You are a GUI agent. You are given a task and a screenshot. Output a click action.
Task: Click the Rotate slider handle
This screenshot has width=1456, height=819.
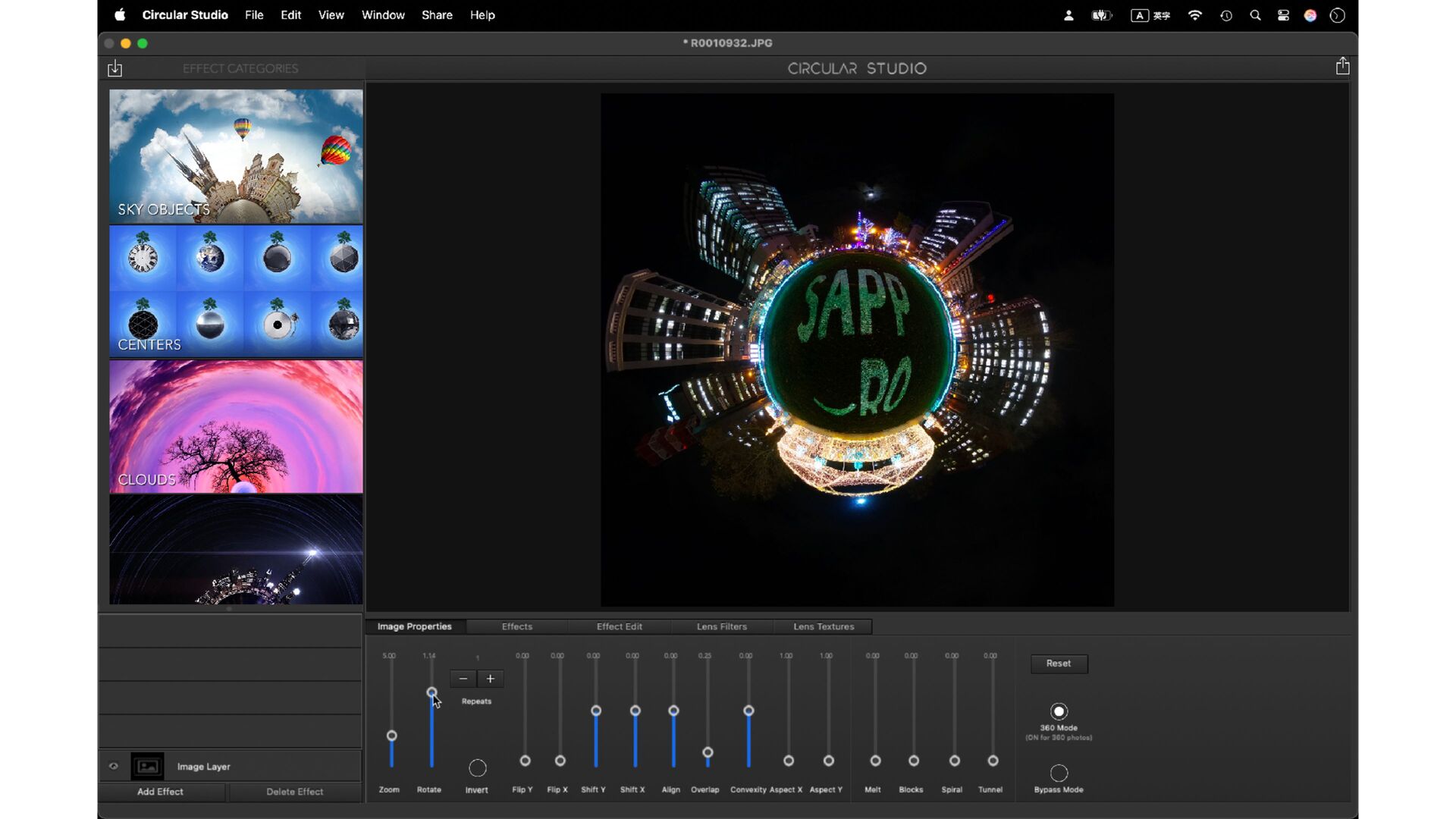click(431, 692)
